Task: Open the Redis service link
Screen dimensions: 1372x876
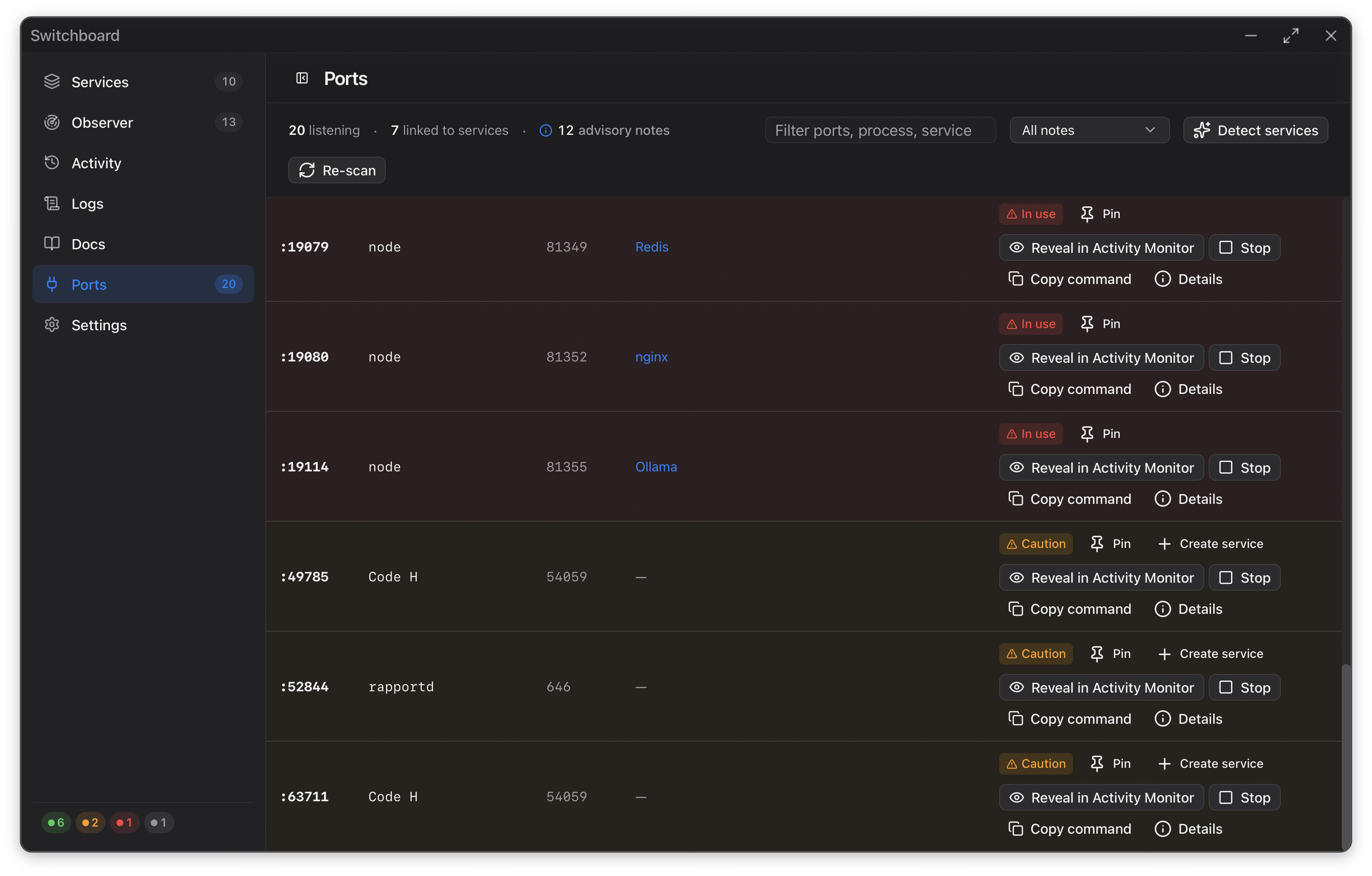Action: tap(652, 247)
